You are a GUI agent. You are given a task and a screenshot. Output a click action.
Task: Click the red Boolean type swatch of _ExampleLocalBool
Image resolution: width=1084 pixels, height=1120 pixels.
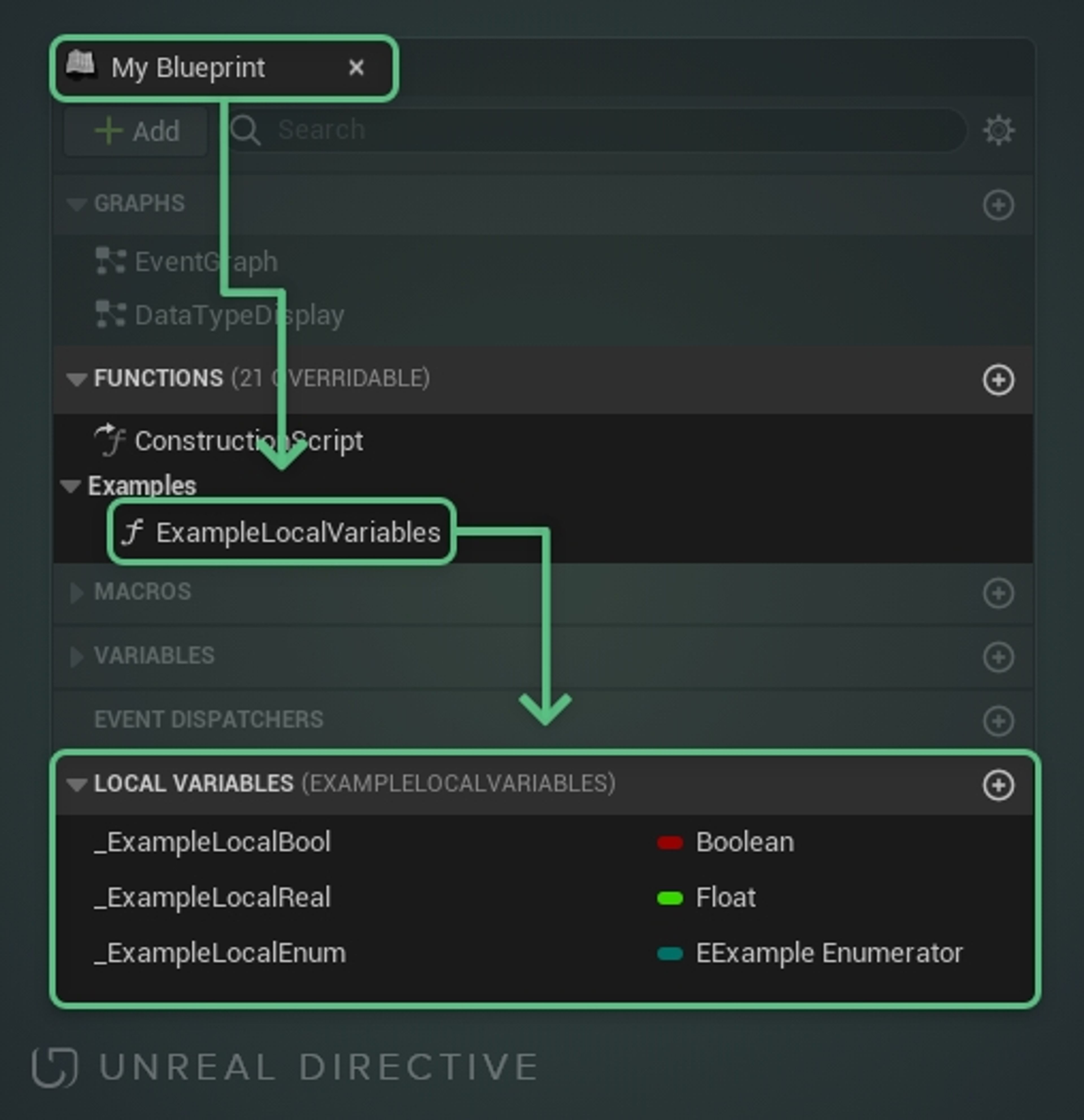[670, 842]
